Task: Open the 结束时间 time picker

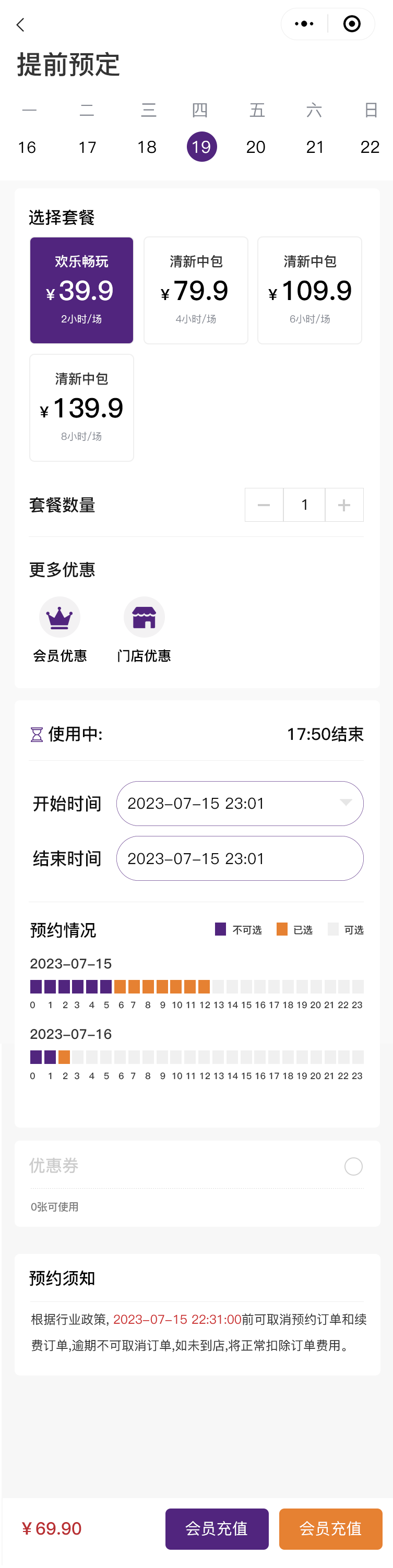Action: [x=240, y=858]
